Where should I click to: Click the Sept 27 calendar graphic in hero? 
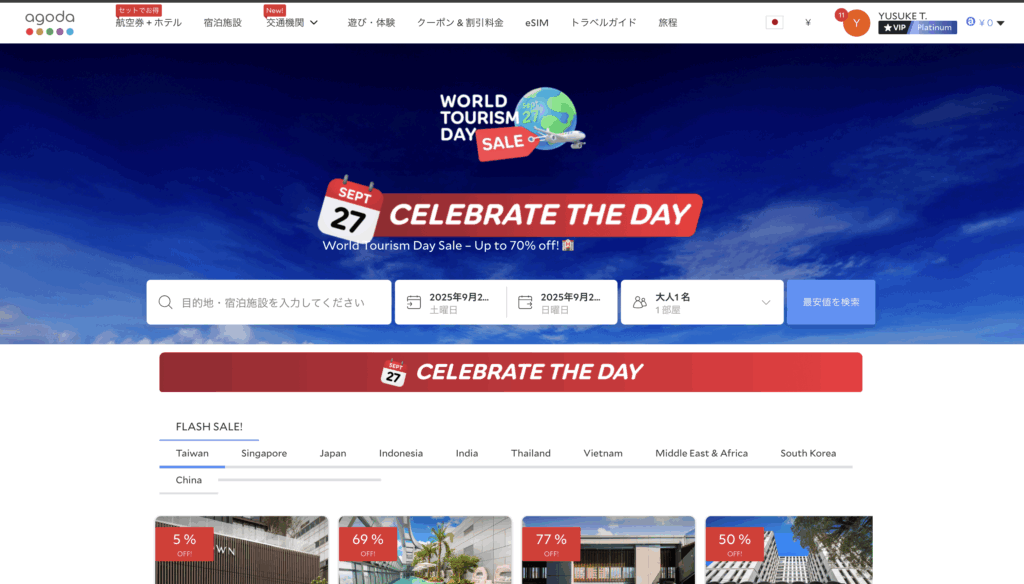point(349,209)
